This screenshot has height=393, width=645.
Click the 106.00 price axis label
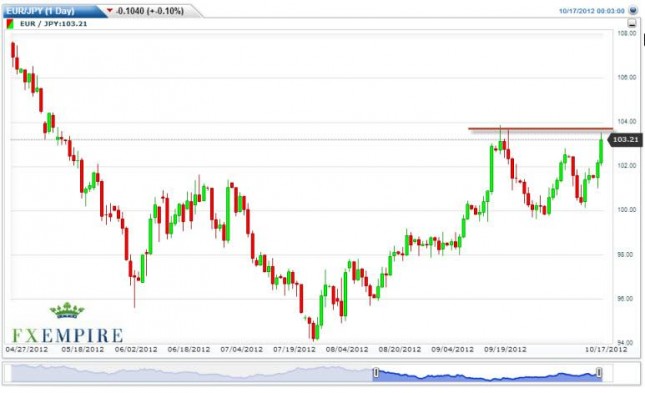pyautogui.click(x=627, y=77)
